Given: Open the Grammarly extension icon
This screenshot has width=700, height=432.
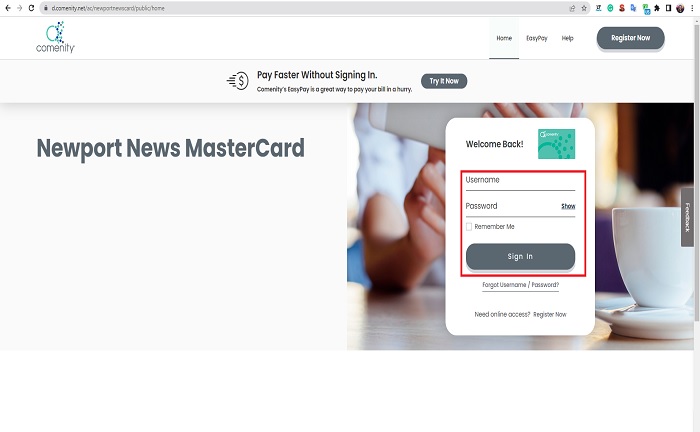Looking at the screenshot, I should [x=610, y=8].
